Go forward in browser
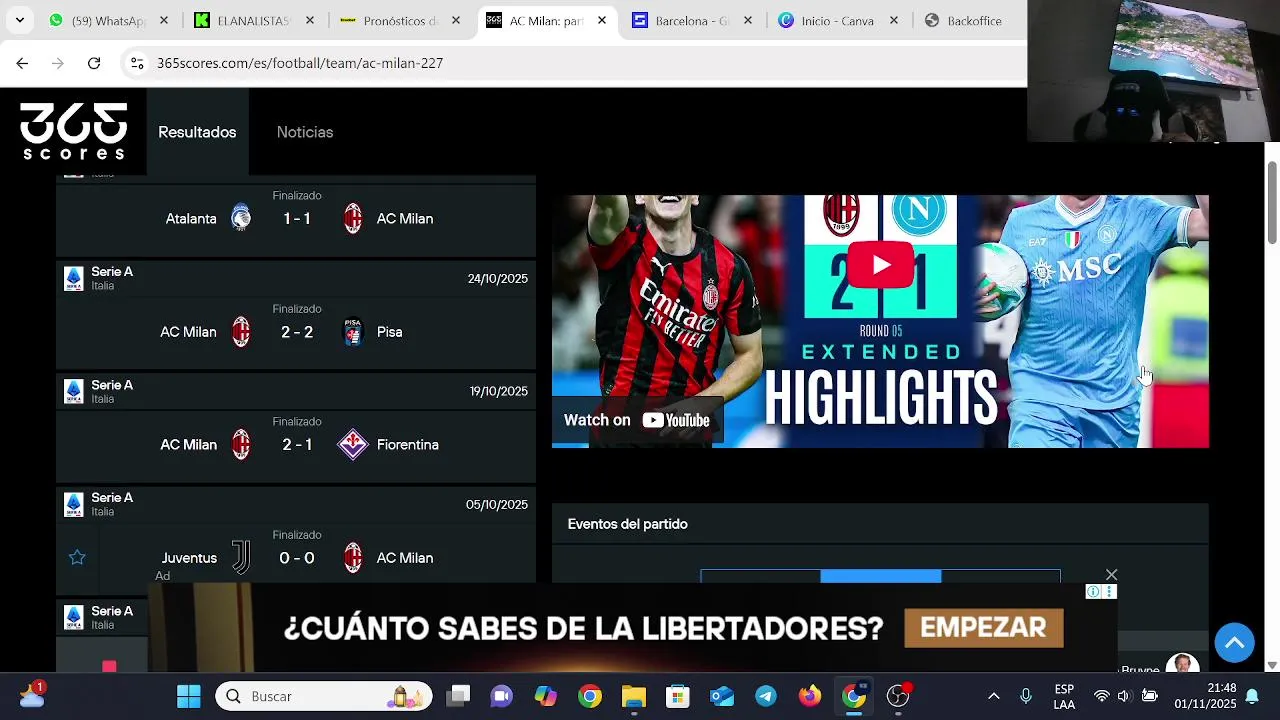The height and width of the screenshot is (720, 1280). point(58,63)
